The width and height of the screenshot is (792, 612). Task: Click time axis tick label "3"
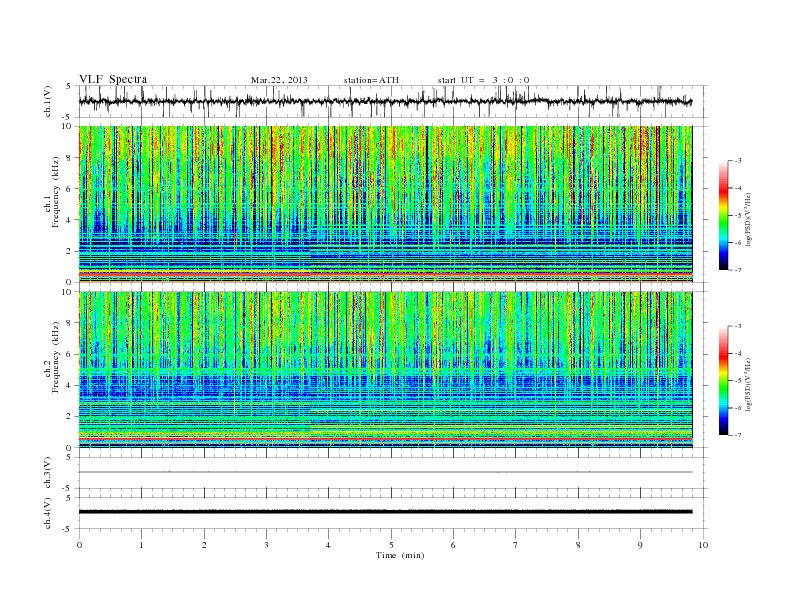coord(266,545)
